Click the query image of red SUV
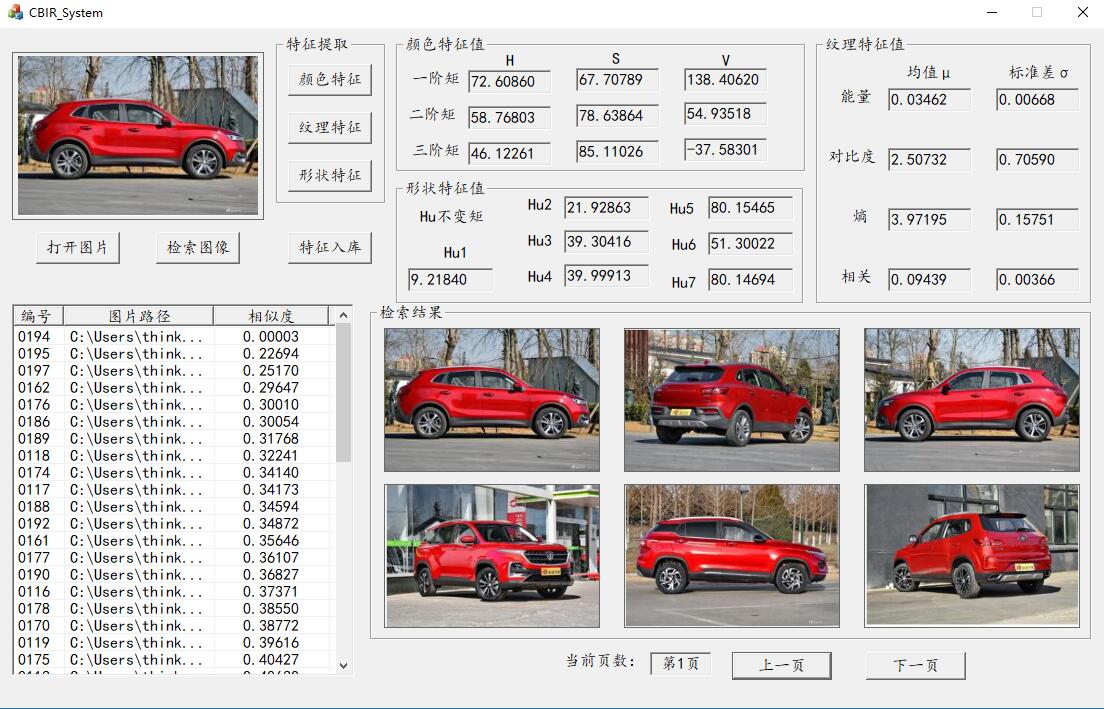Image resolution: width=1104 pixels, height=709 pixels. (x=138, y=136)
